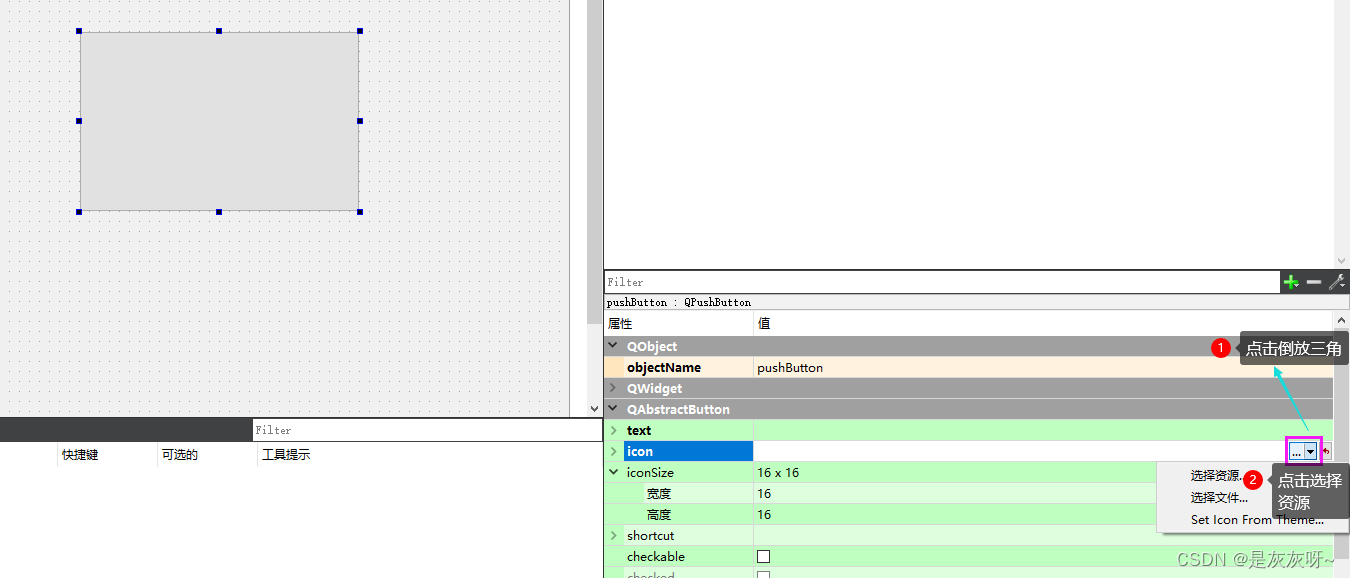Click the red reset arrow on icon row

click(x=1327, y=452)
